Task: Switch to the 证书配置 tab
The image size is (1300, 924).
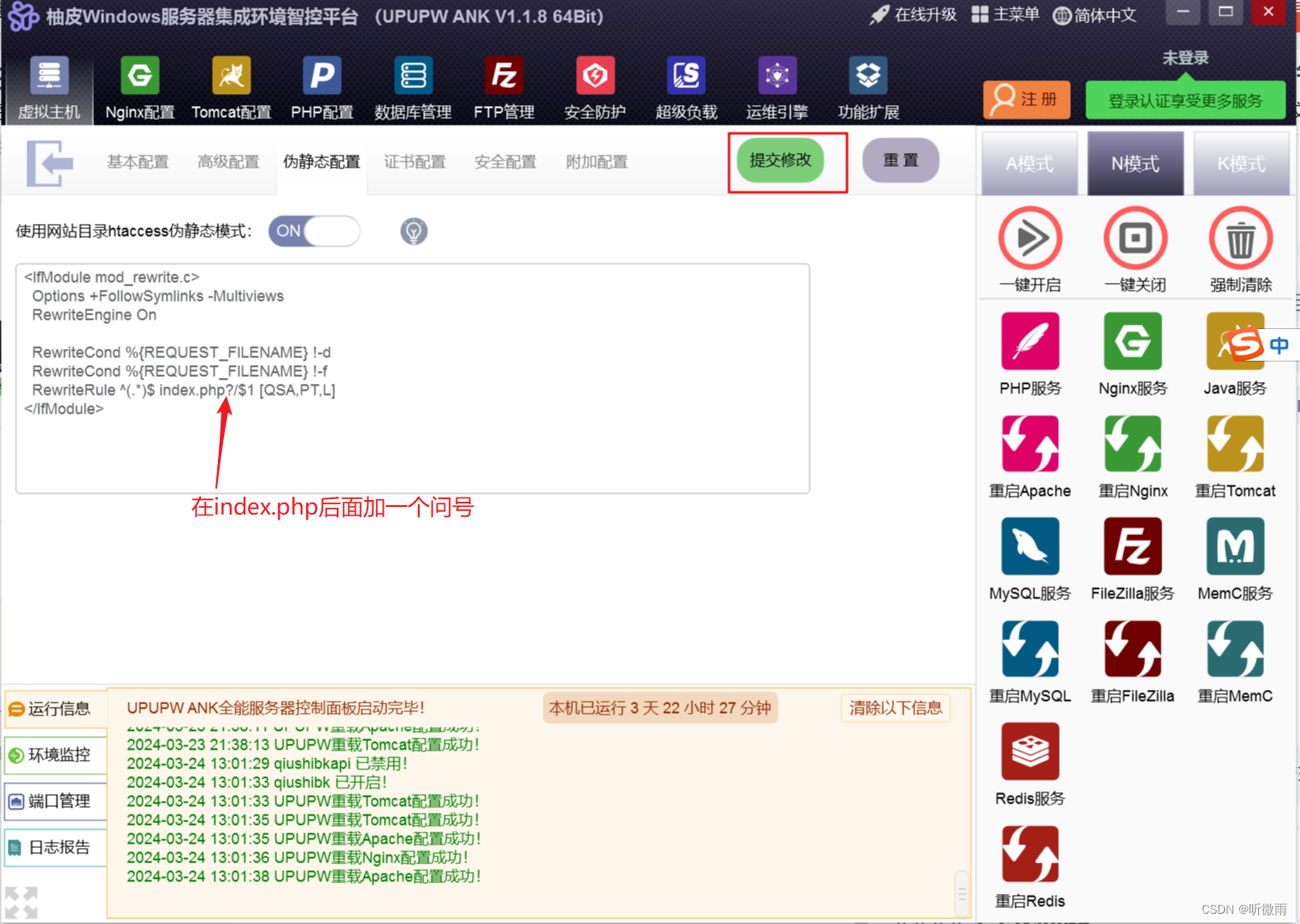Action: pos(415,162)
